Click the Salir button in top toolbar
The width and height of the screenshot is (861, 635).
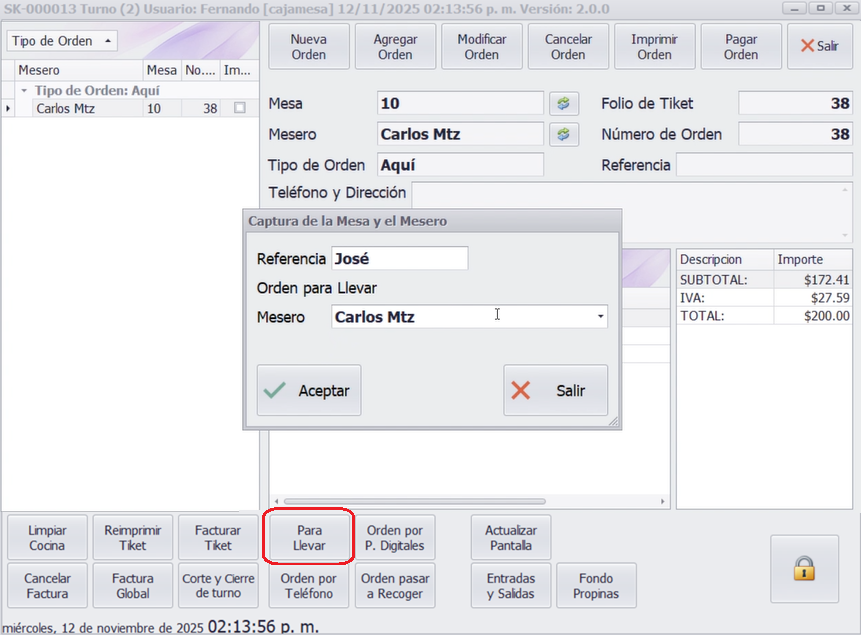[819, 47]
